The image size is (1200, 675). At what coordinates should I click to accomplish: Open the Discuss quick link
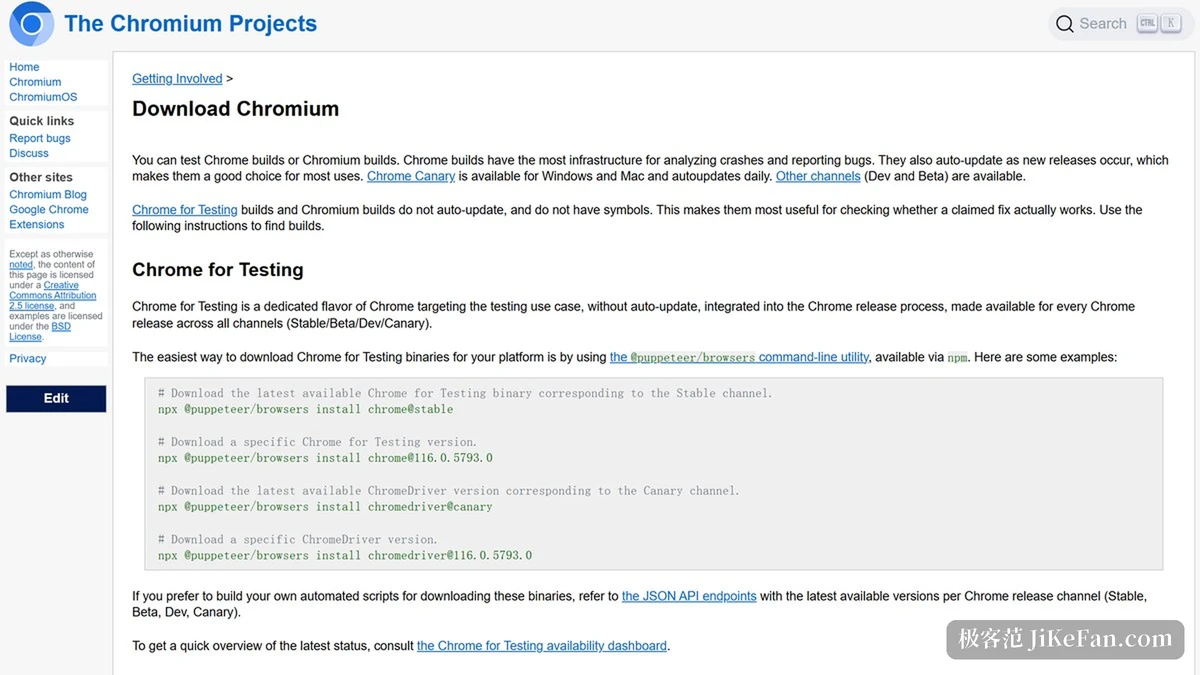[29, 154]
